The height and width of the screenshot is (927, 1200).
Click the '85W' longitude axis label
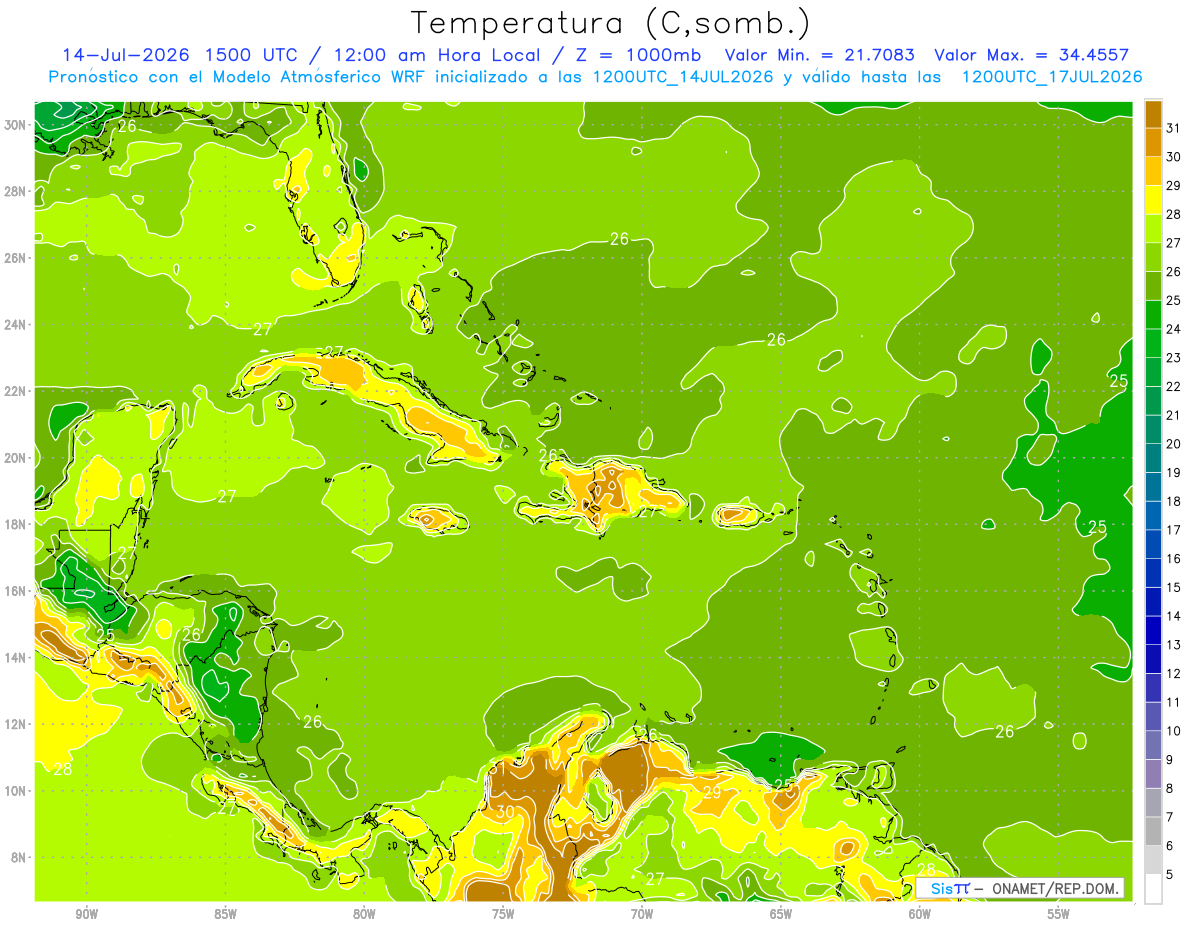(225, 914)
